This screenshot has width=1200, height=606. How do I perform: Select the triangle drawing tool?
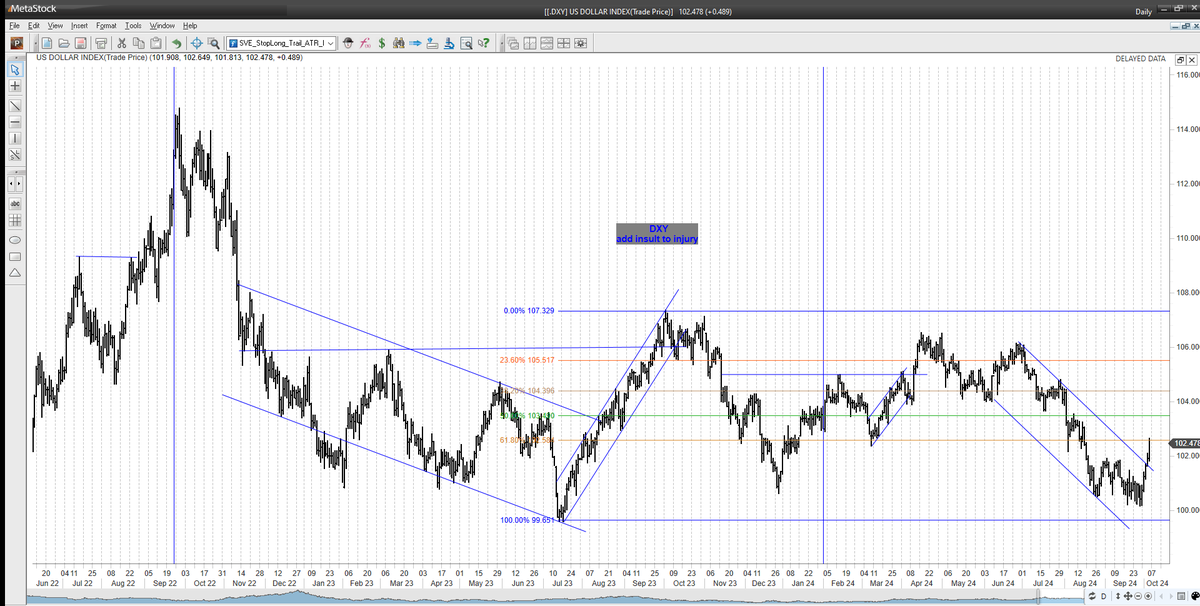coord(15,273)
